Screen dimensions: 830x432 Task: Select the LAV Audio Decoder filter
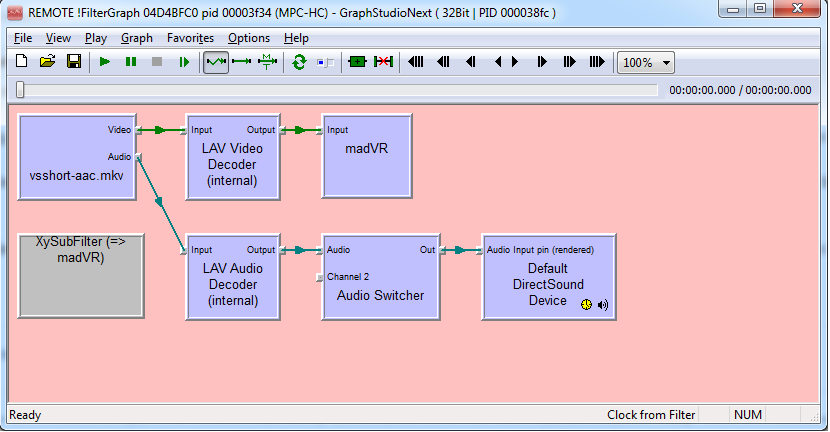[232, 277]
